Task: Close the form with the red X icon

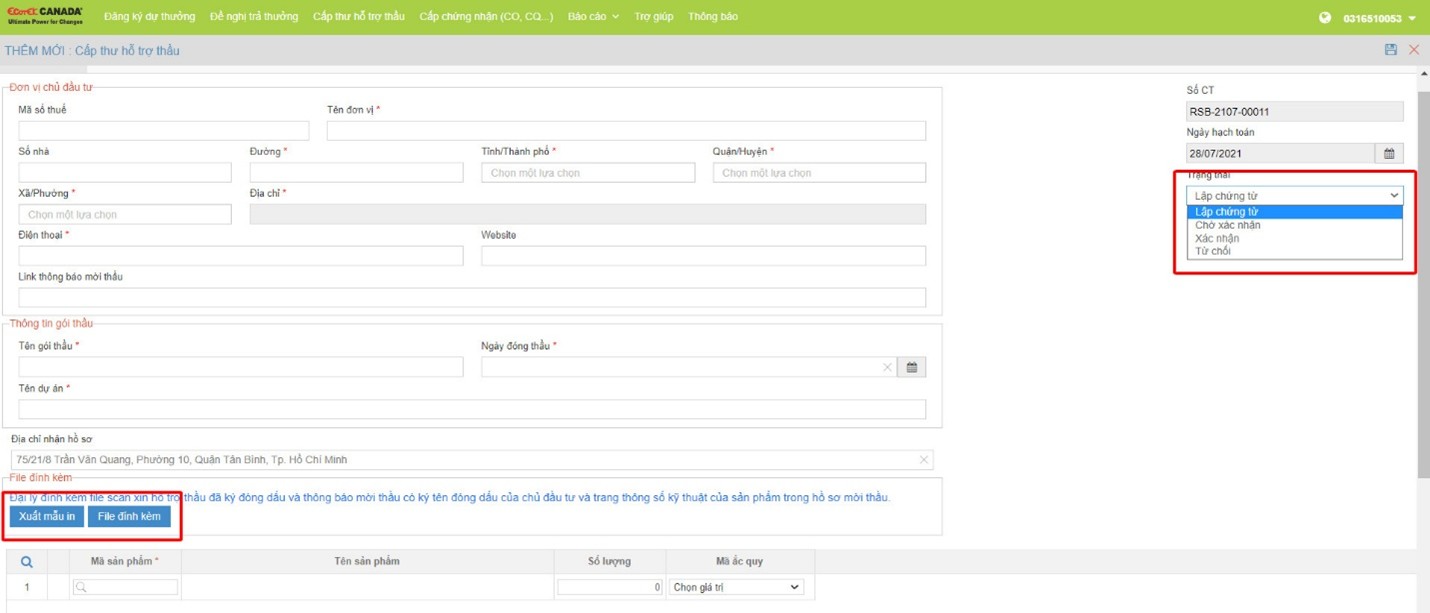Action: [1414, 50]
